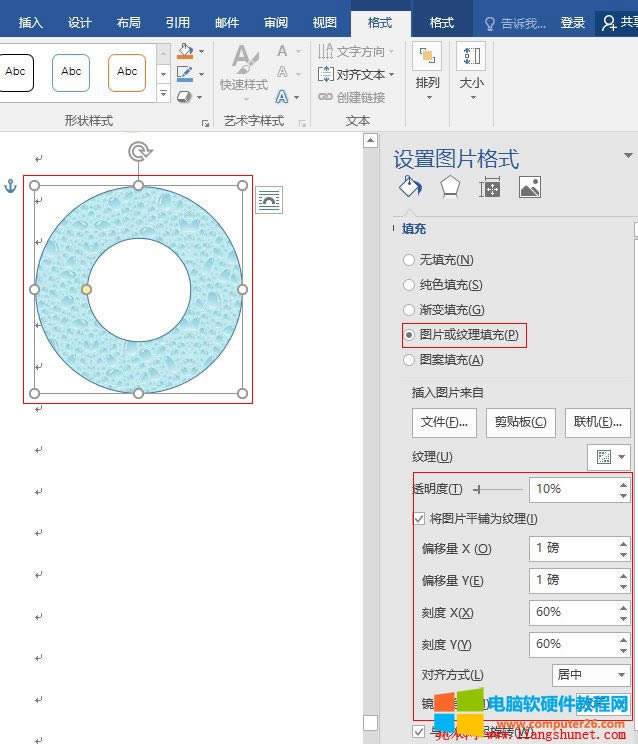Click the Online (联机(E)...) button
This screenshot has height=744, width=638.
click(x=598, y=422)
